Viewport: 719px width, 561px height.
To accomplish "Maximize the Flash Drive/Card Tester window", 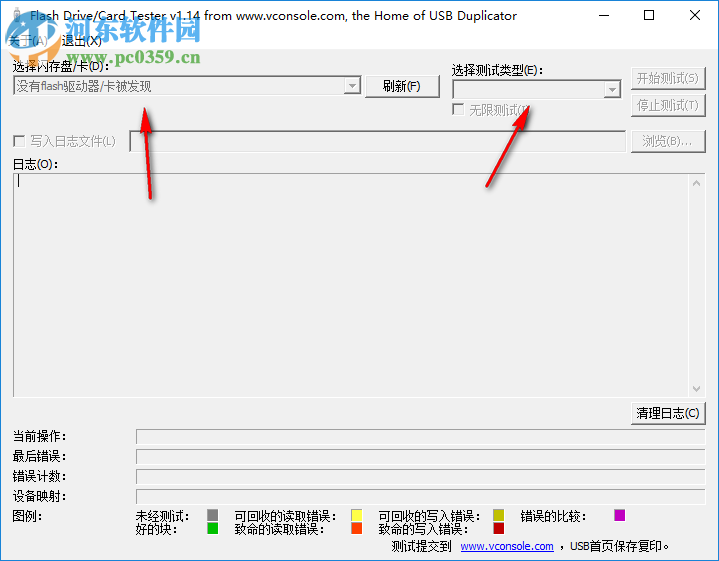I will [x=649, y=16].
